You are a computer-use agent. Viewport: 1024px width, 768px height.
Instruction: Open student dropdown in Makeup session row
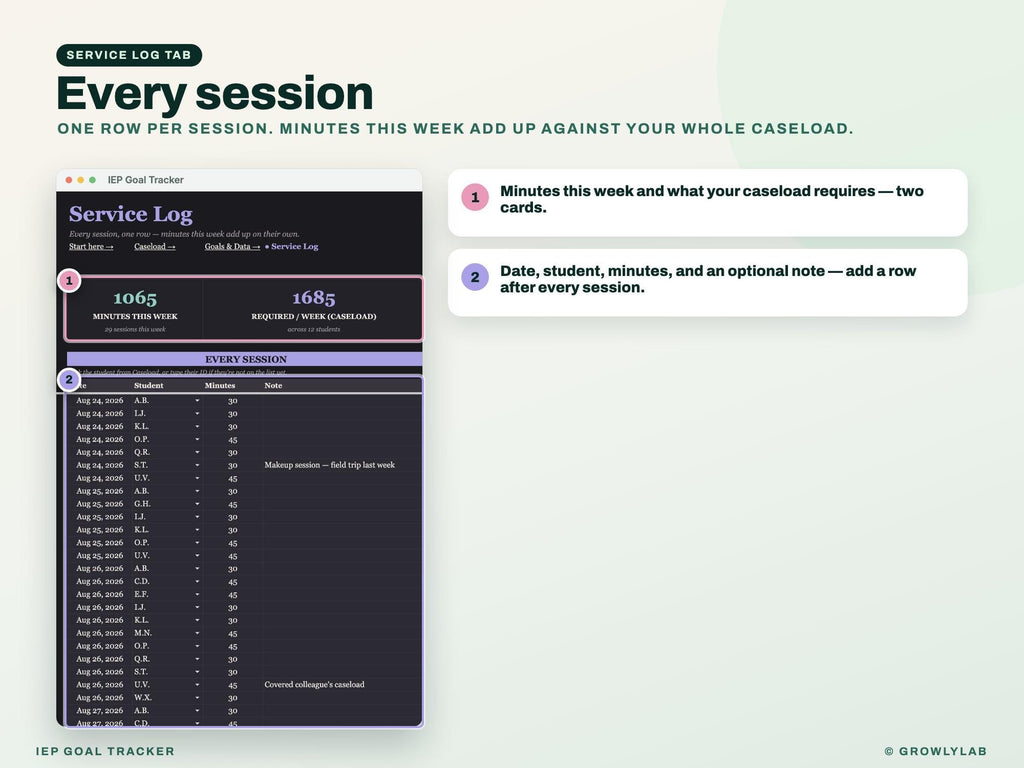pyautogui.click(x=197, y=465)
